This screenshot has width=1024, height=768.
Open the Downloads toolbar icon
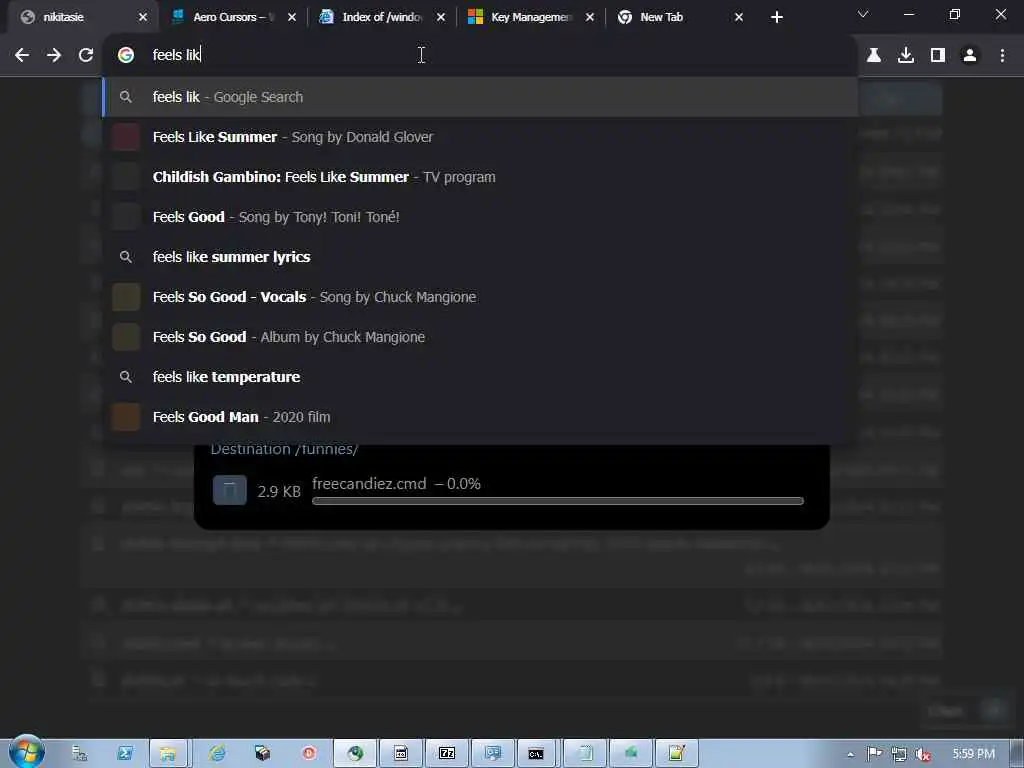point(906,56)
